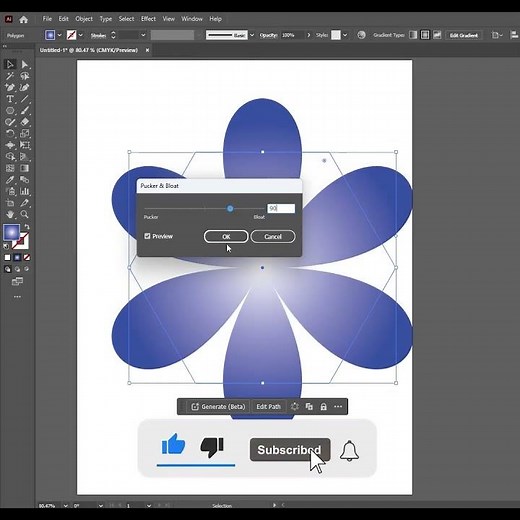Select the Width tool
The image size is (520, 520).
10,145
